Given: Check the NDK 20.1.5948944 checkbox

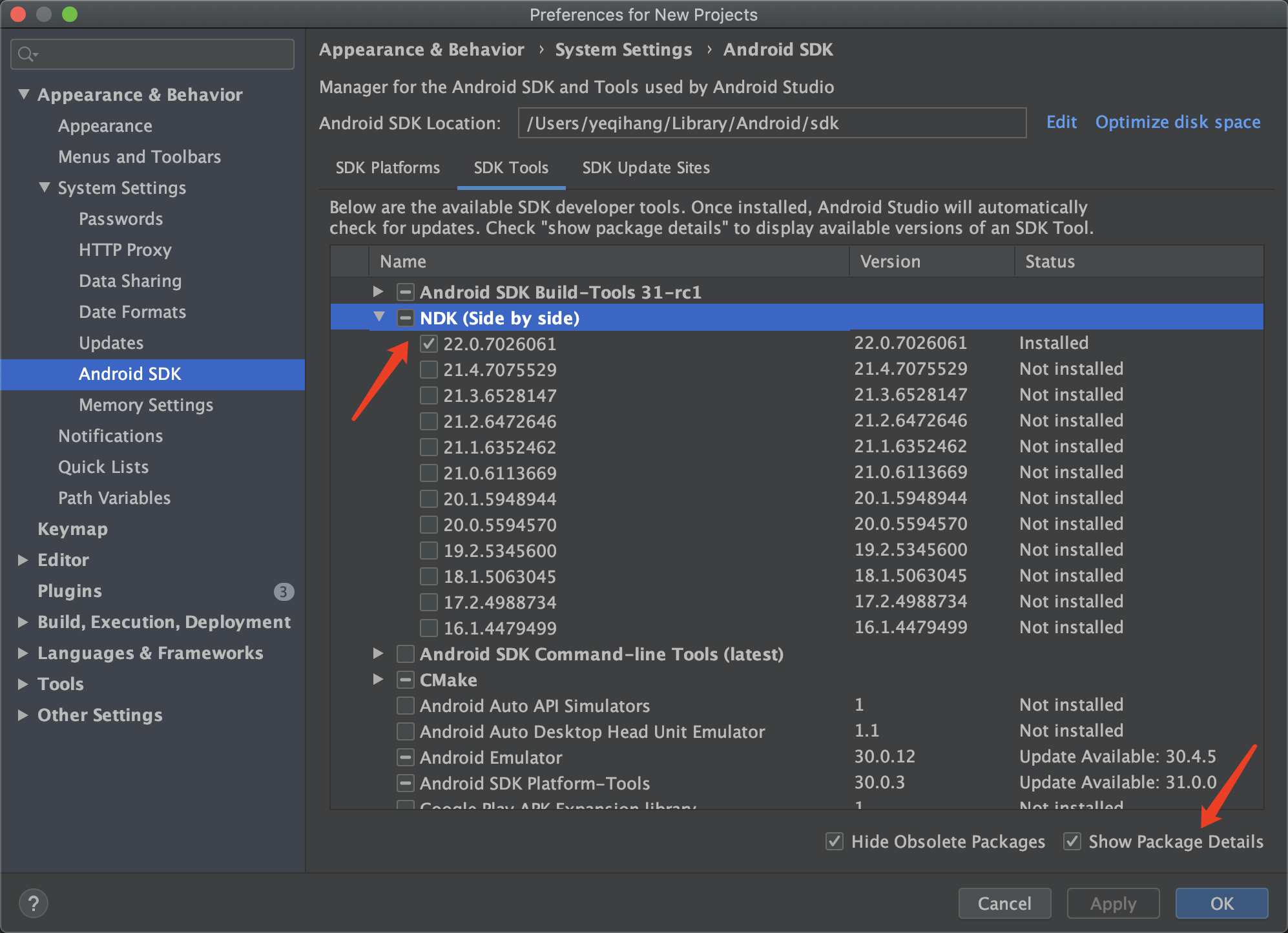Looking at the screenshot, I should (429, 499).
